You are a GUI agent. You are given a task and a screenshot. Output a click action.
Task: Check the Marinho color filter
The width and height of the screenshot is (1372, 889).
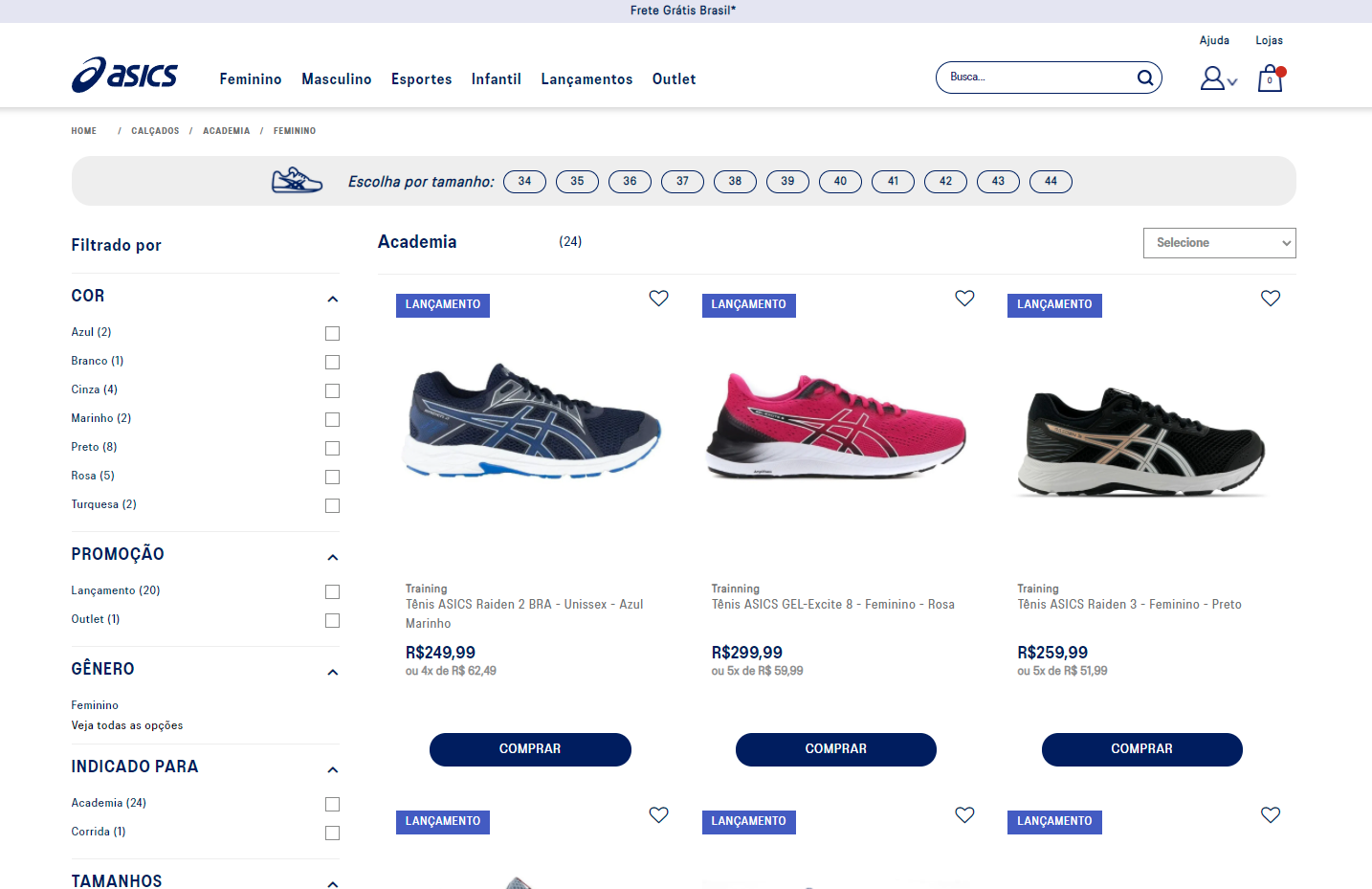click(332, 419)
